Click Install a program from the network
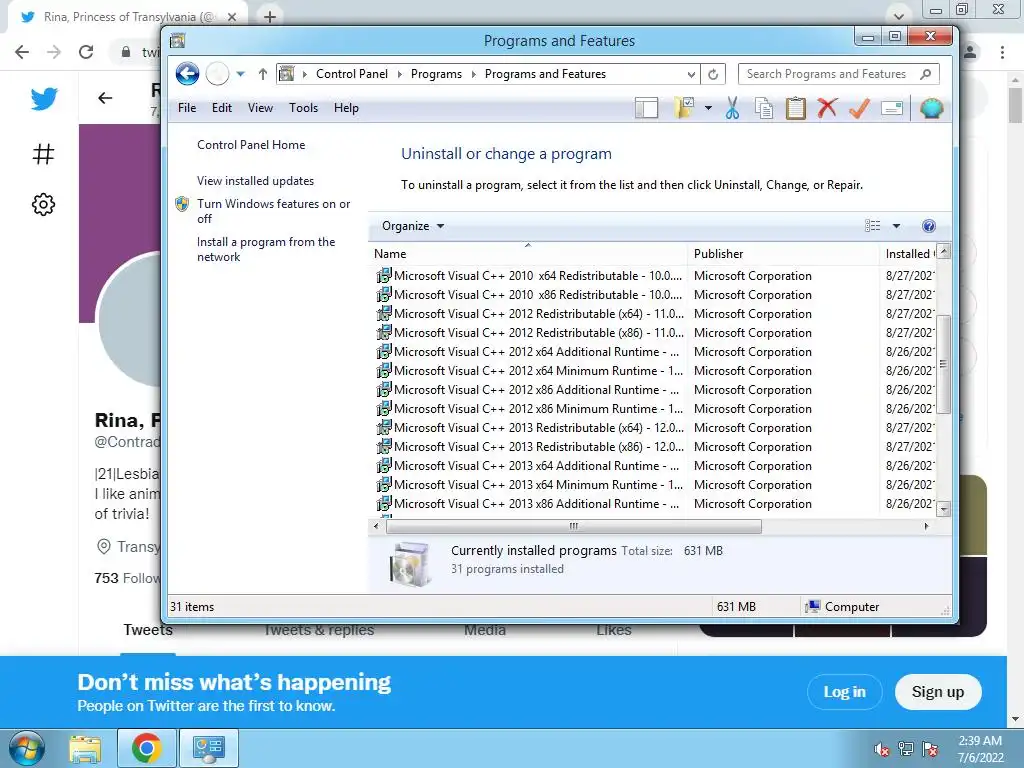The height and width of the screenshot is (768, 1024). click(x=266, y=249)
